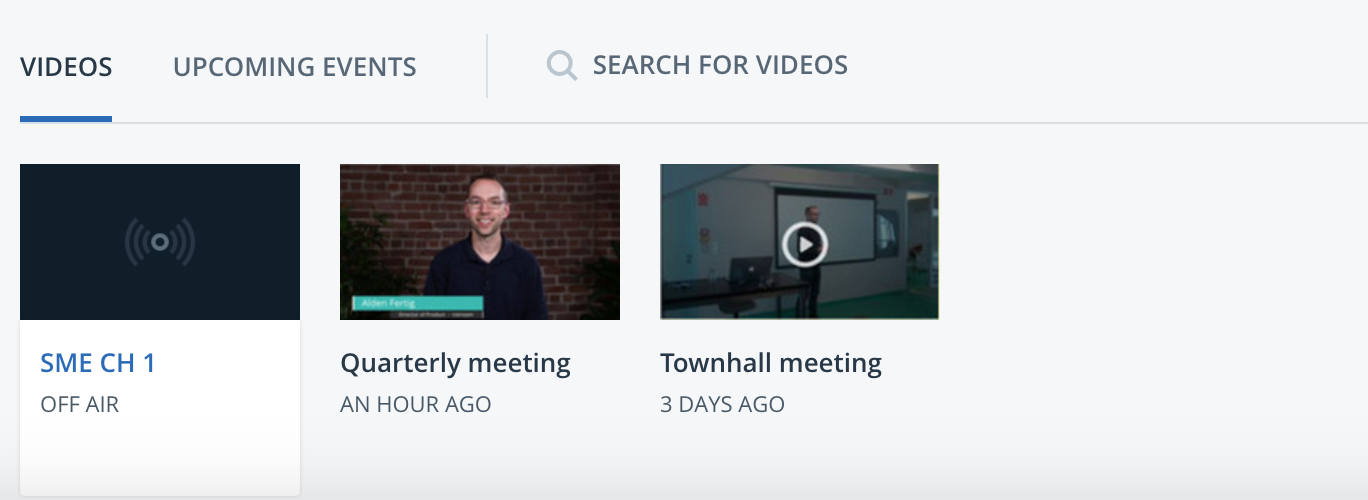The image size is (1368, 500).
Task: Click the live broadcast signal icon
Action: (x=160, y=242)
